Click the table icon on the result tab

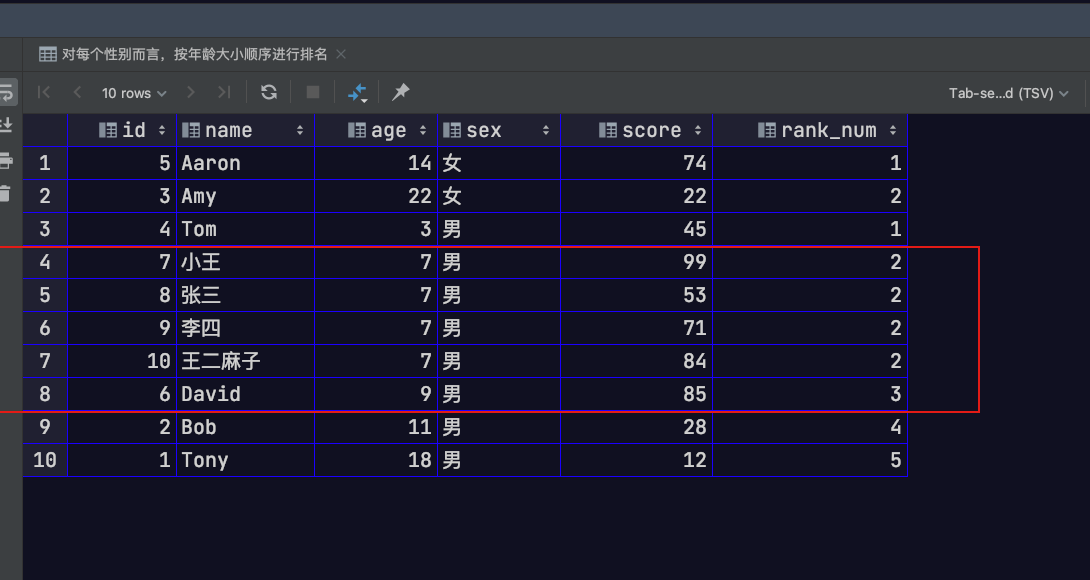48,54
